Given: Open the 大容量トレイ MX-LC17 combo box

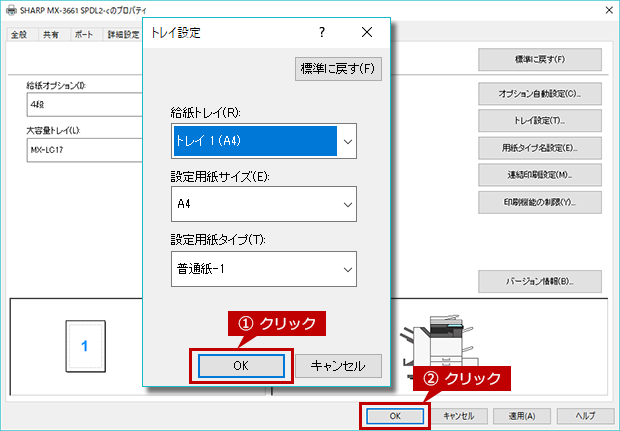Looking at the screenshot, I should tap(85, 150).
